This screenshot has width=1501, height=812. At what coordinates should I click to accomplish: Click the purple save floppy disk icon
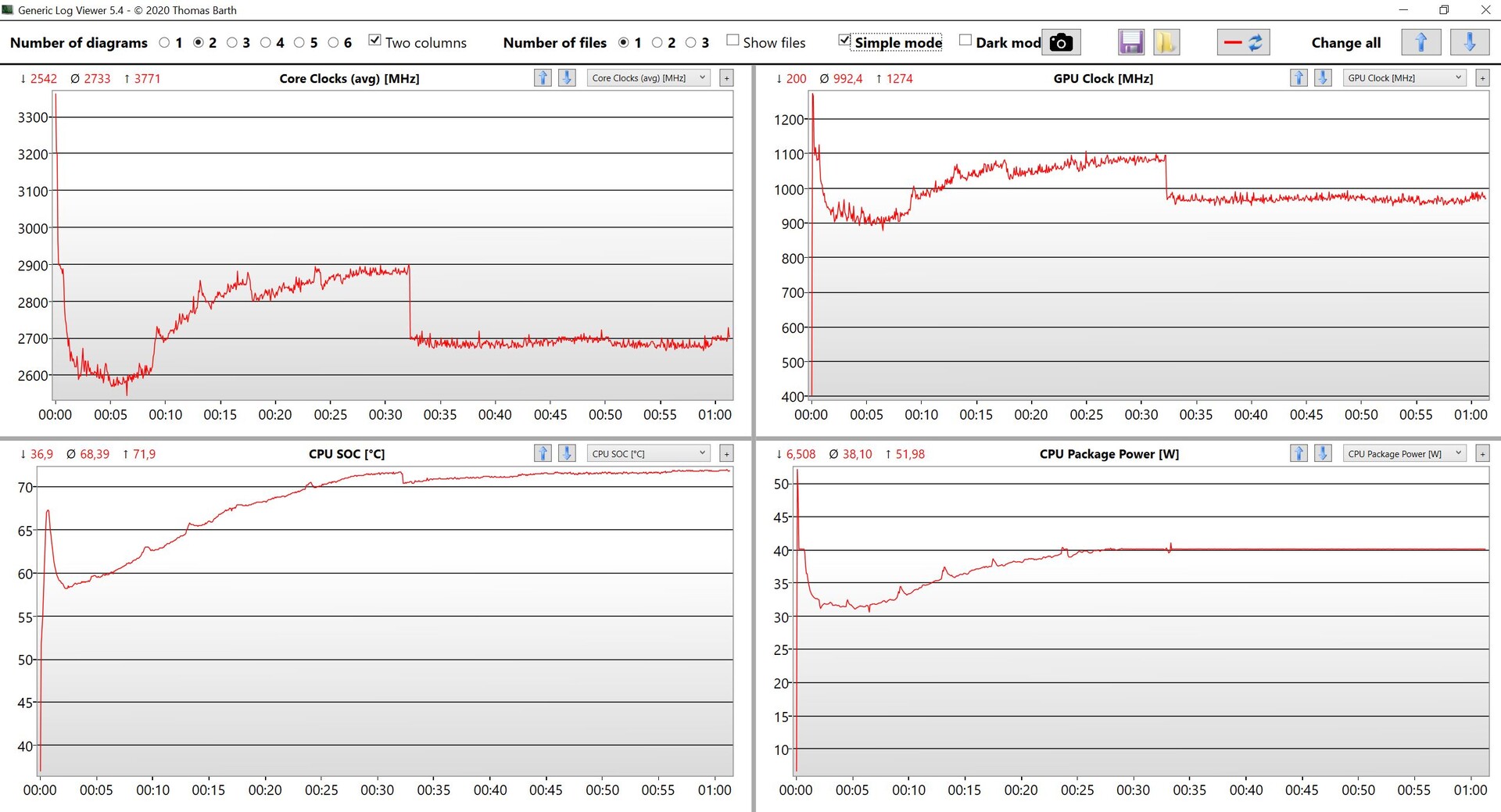[1131, 42]
